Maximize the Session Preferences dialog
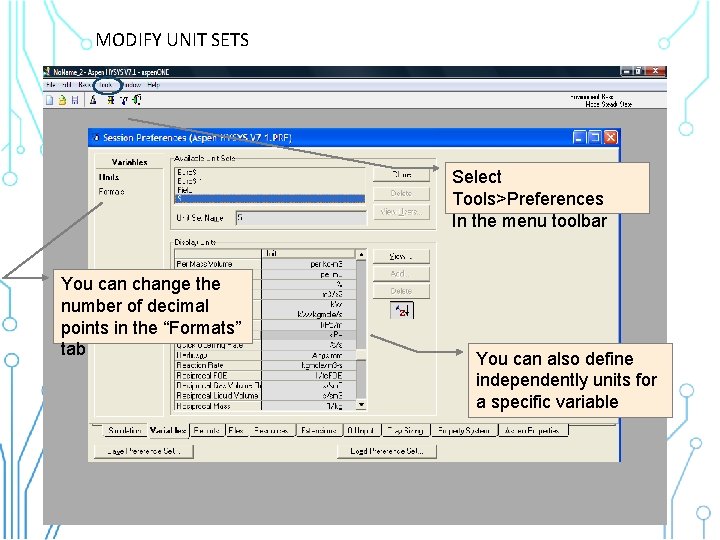 tap(595, 137)
